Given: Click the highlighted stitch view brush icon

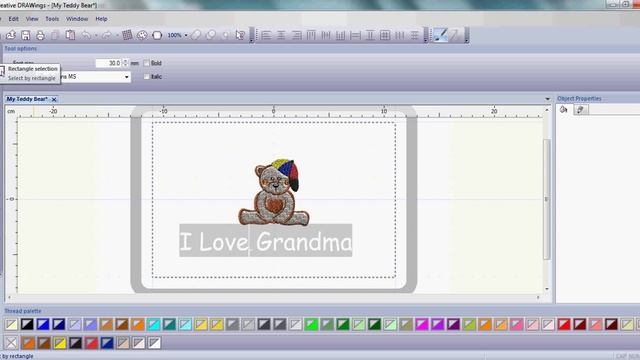Looking at the screenshot, I should tap(440, 36).
